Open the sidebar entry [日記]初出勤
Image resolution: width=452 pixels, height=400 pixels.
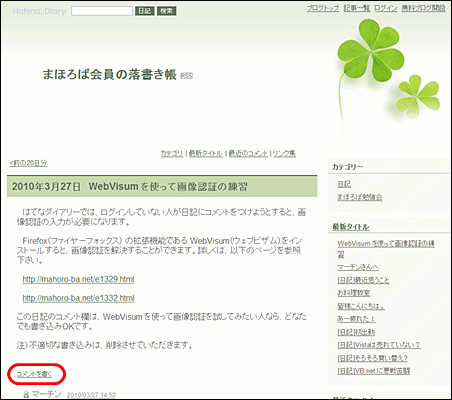pos(356,332)
